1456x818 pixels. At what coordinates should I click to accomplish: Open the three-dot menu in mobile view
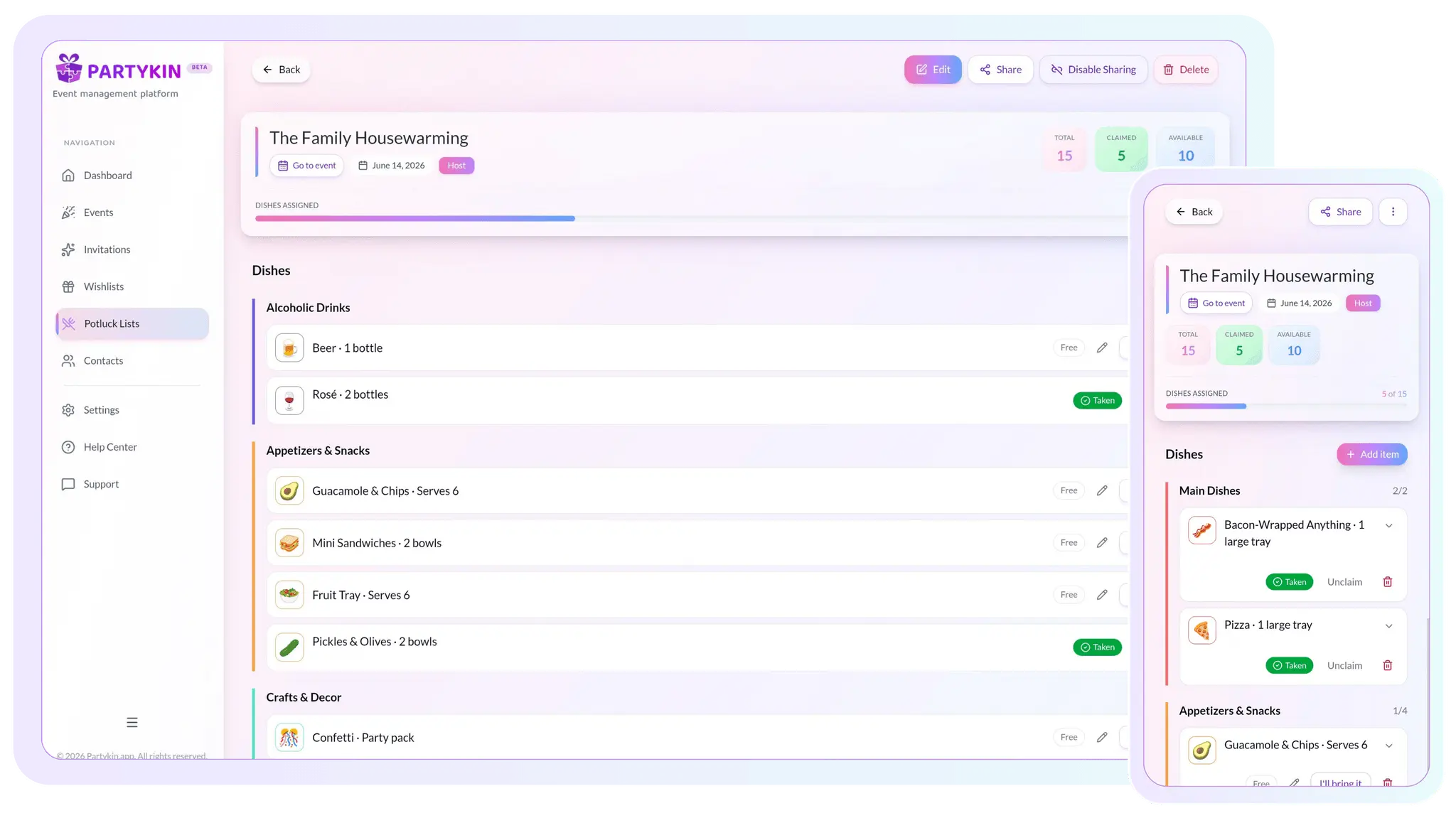(1393, 212)
